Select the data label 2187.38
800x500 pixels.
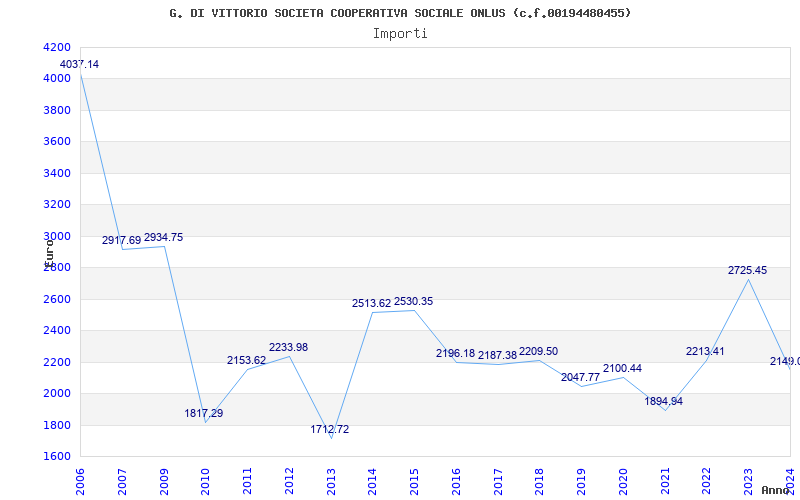pyautogui.click(x=497, y=355)
